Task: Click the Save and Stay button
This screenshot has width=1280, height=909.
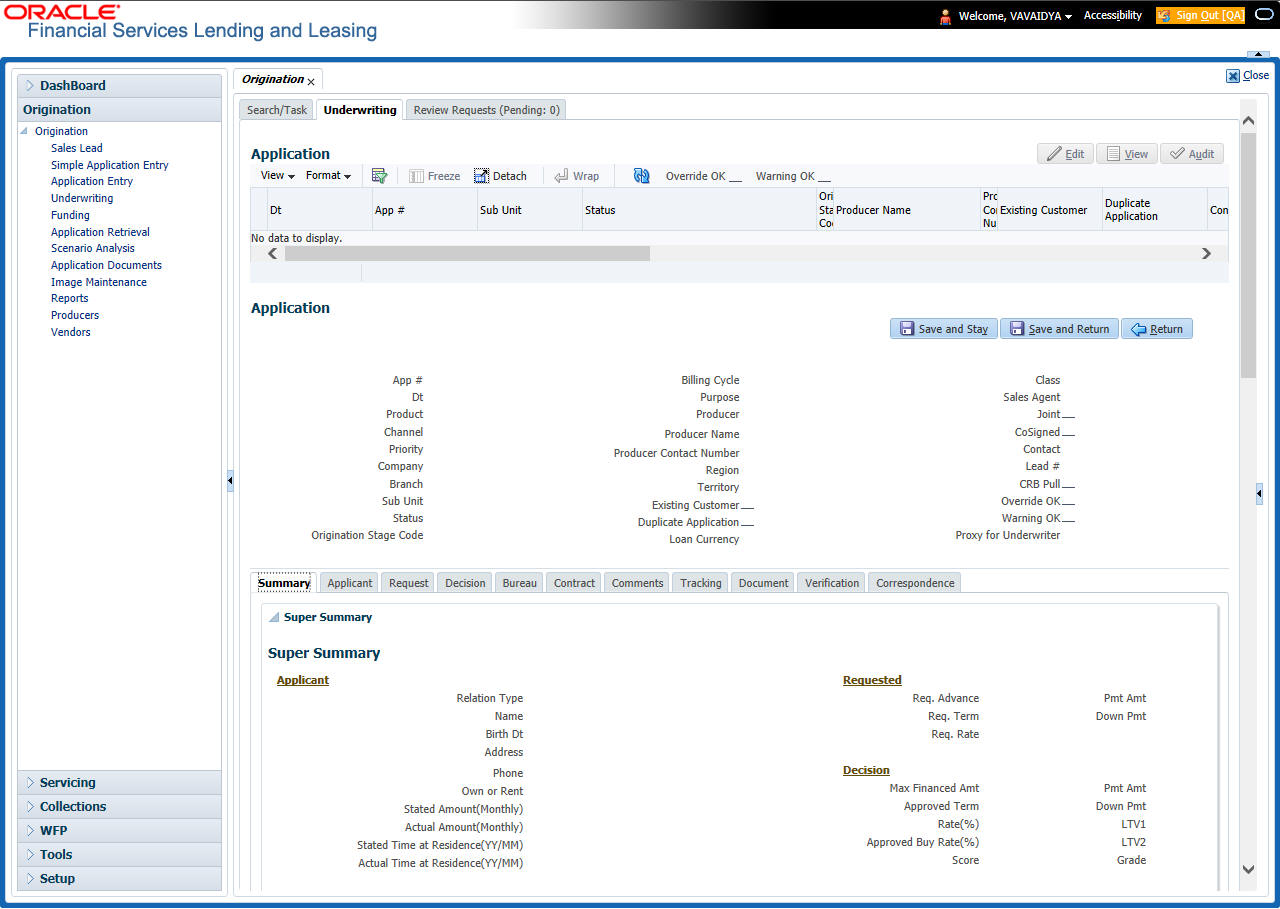Action: [943, 329]
